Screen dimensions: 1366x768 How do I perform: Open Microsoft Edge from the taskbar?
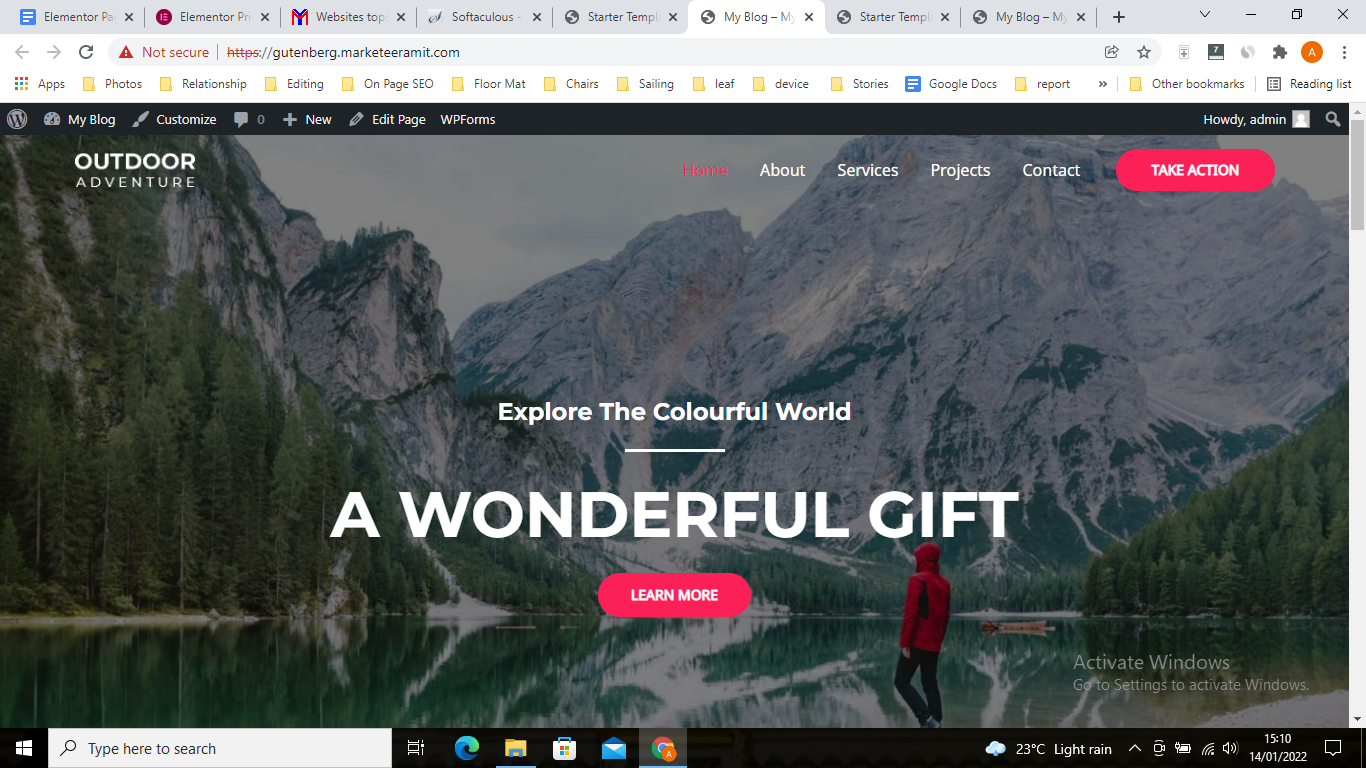click(467, 748)
